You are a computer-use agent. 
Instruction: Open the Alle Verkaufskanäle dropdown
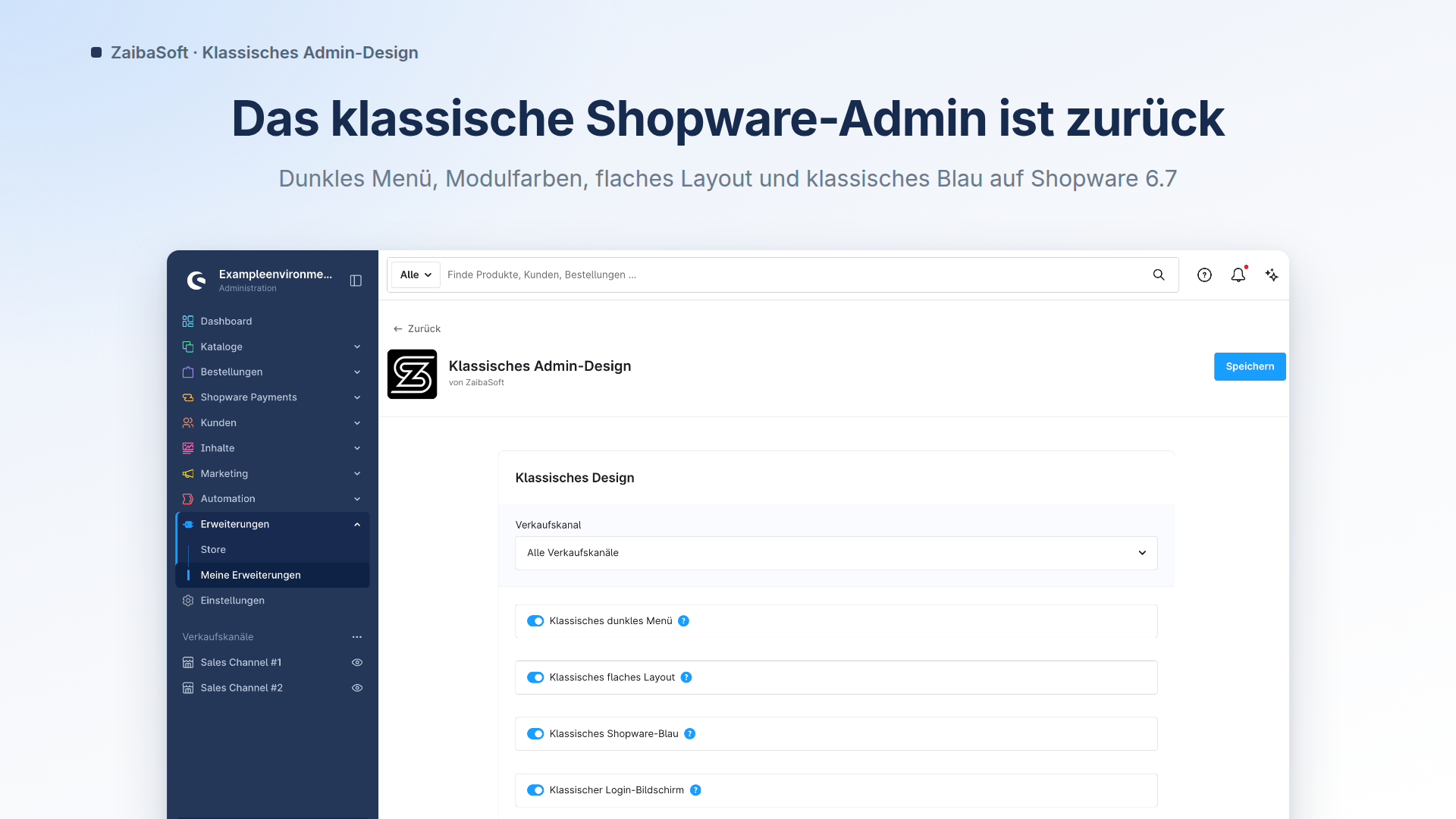[836, 553]
